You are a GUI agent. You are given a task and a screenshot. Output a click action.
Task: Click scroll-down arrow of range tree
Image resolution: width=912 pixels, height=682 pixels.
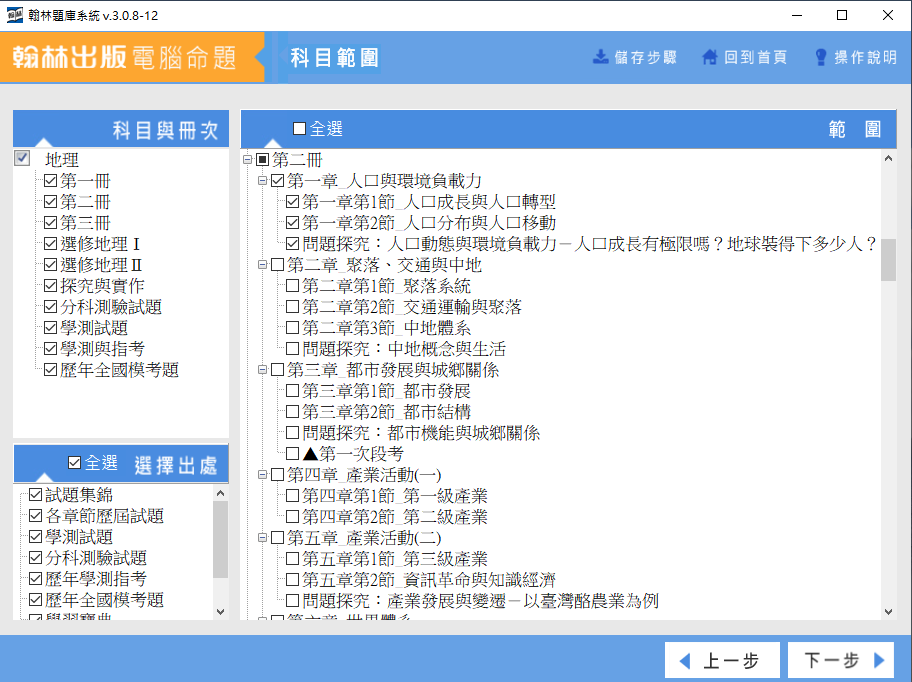click(x=888, y=611)
